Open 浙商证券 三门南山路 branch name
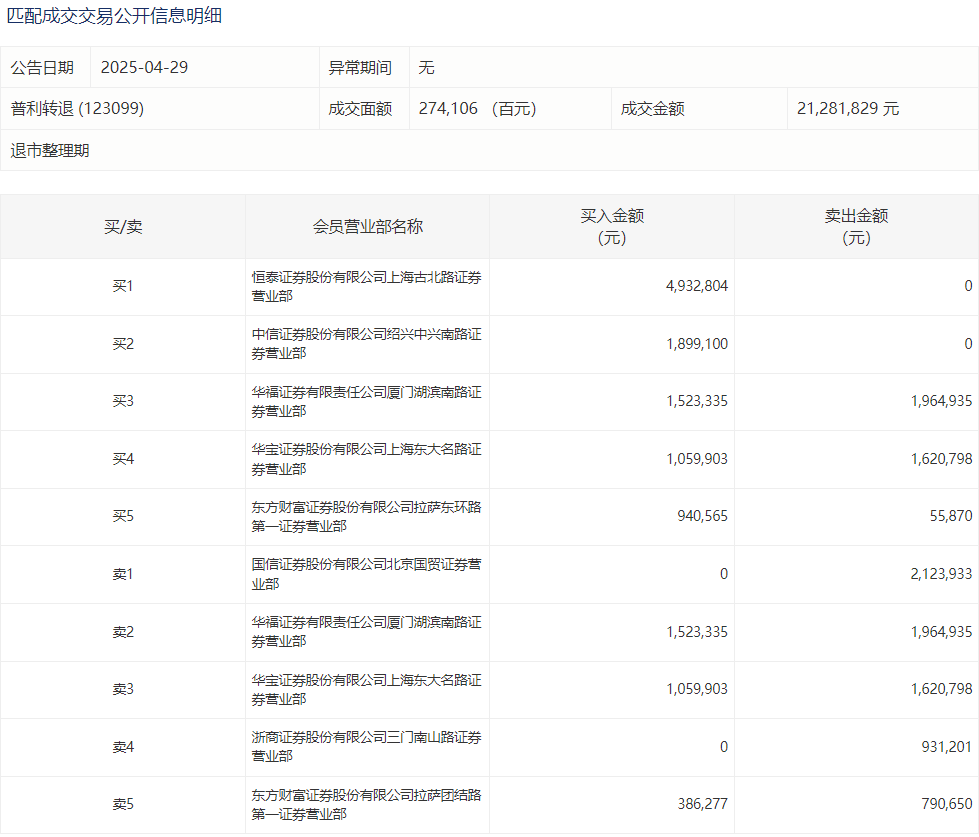 tap(366, 747)
